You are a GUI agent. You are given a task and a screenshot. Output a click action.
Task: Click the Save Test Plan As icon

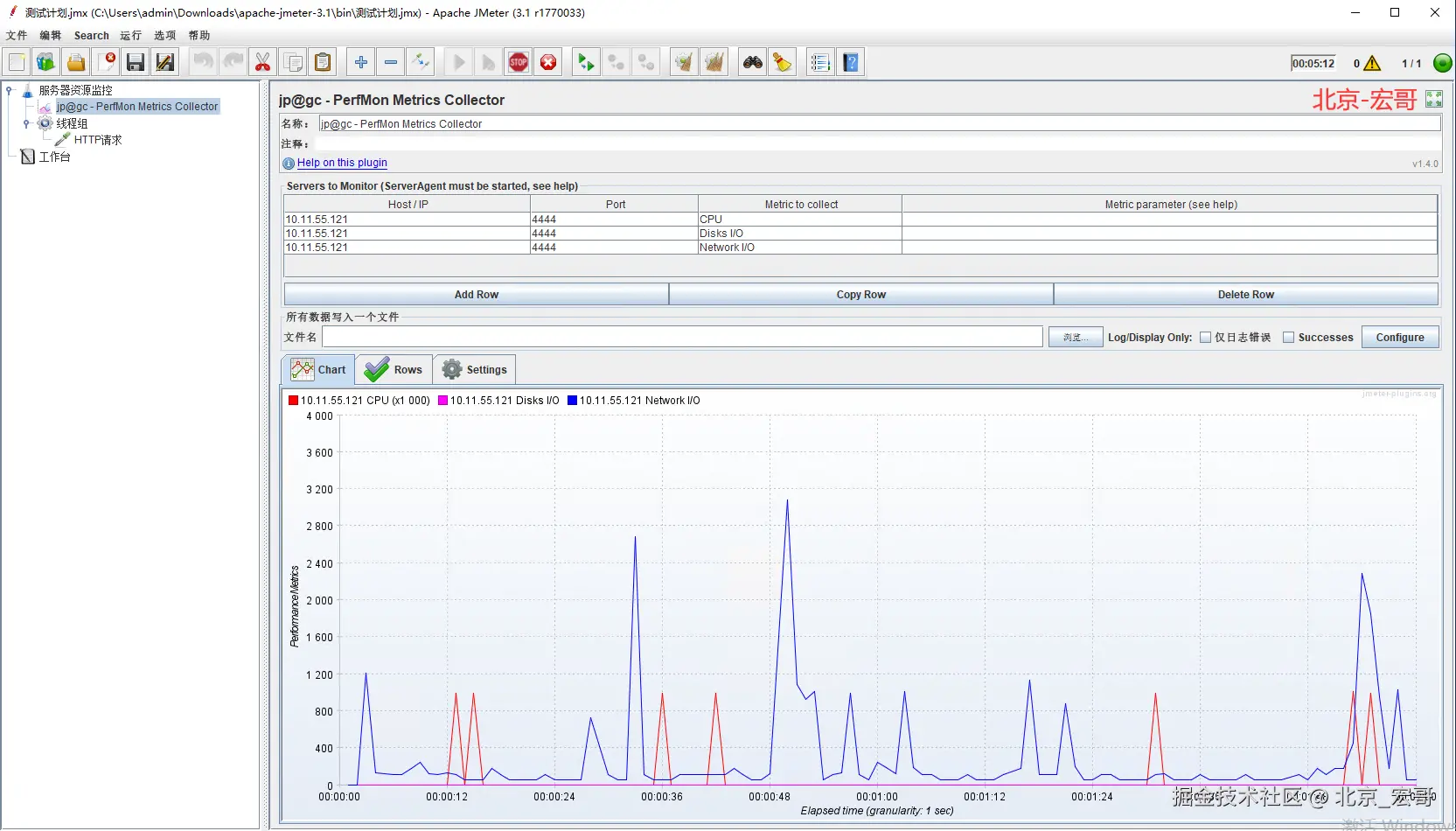pyautogui.click(x=165, y=62)
